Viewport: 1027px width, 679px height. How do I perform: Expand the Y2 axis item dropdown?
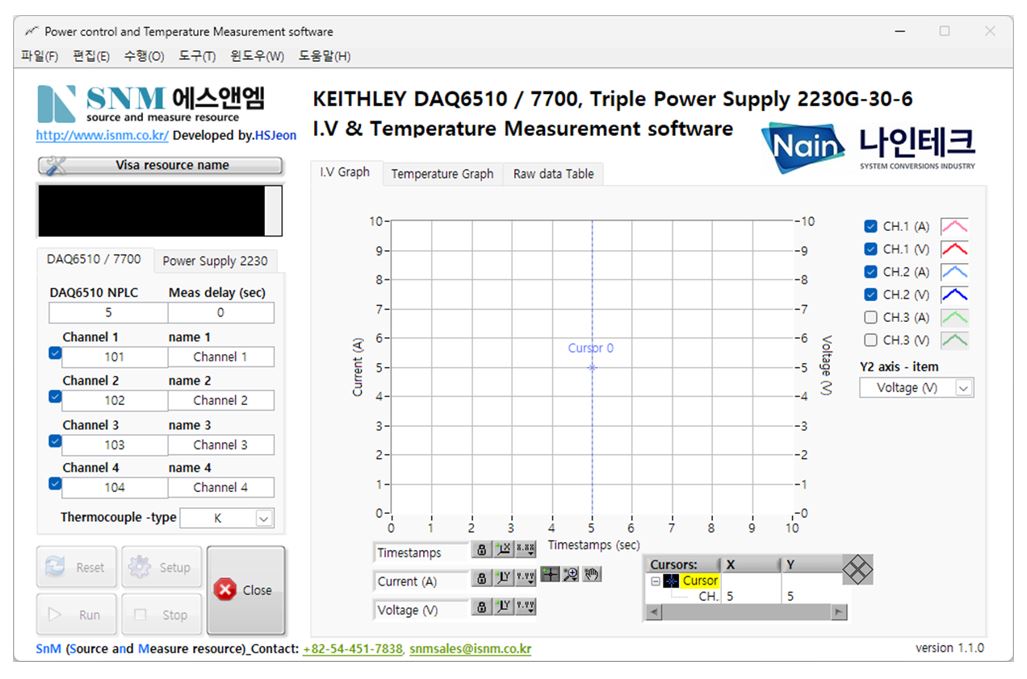tap(963, 388)
